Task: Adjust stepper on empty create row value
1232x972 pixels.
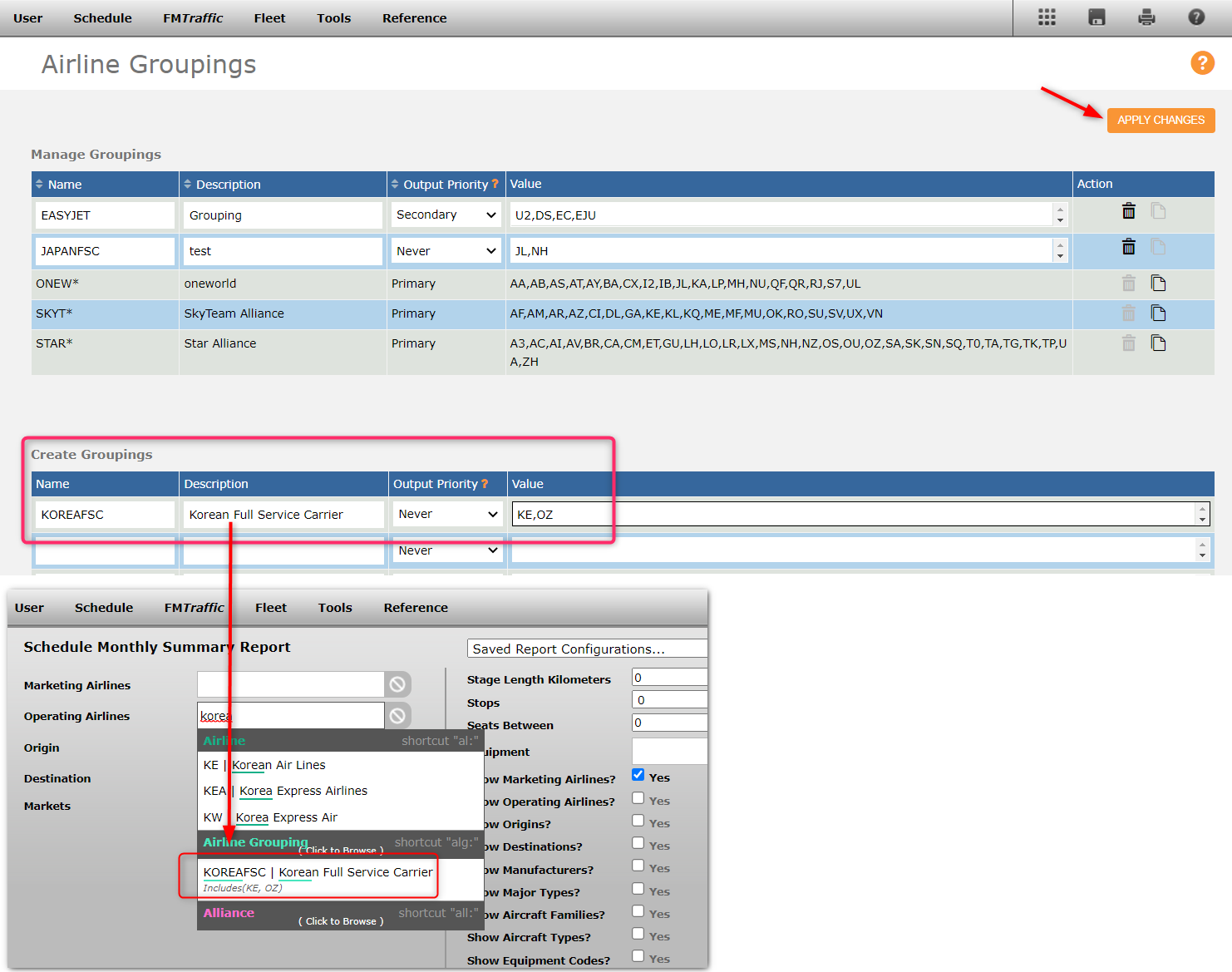Action: tap(1202, 550)
